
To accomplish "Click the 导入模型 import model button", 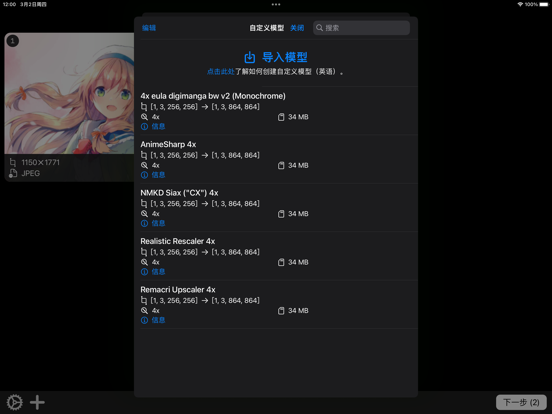I will (x=276, y=57).
